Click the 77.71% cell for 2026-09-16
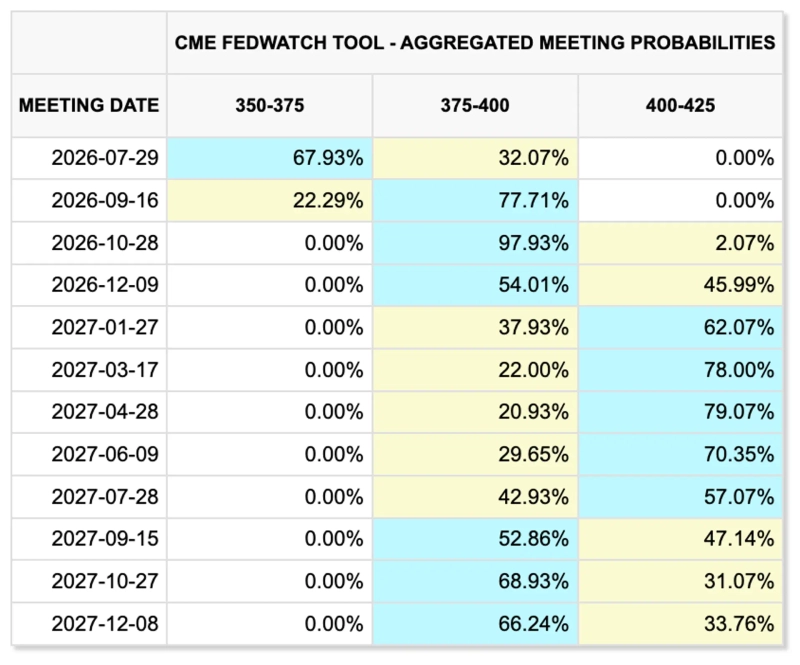800x665 pixels. [475, 201]
